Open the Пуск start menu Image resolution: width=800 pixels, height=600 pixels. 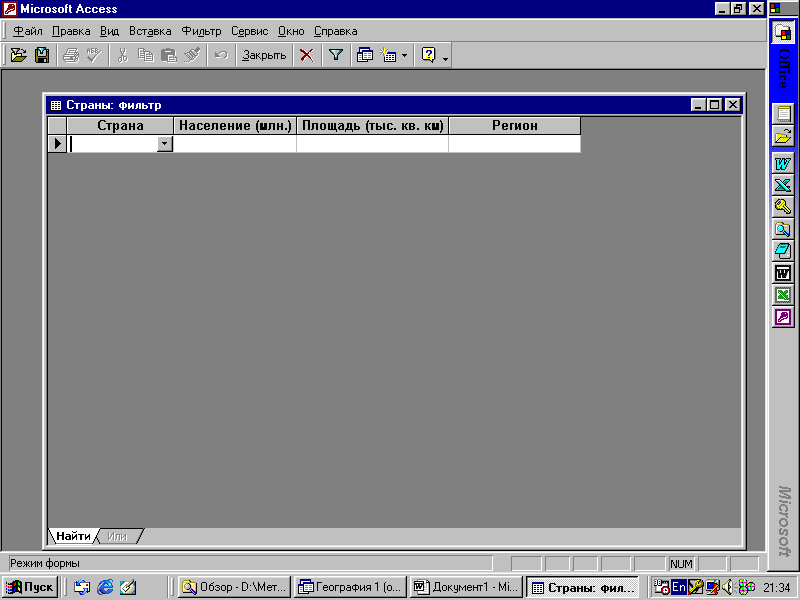coord(30,587)
